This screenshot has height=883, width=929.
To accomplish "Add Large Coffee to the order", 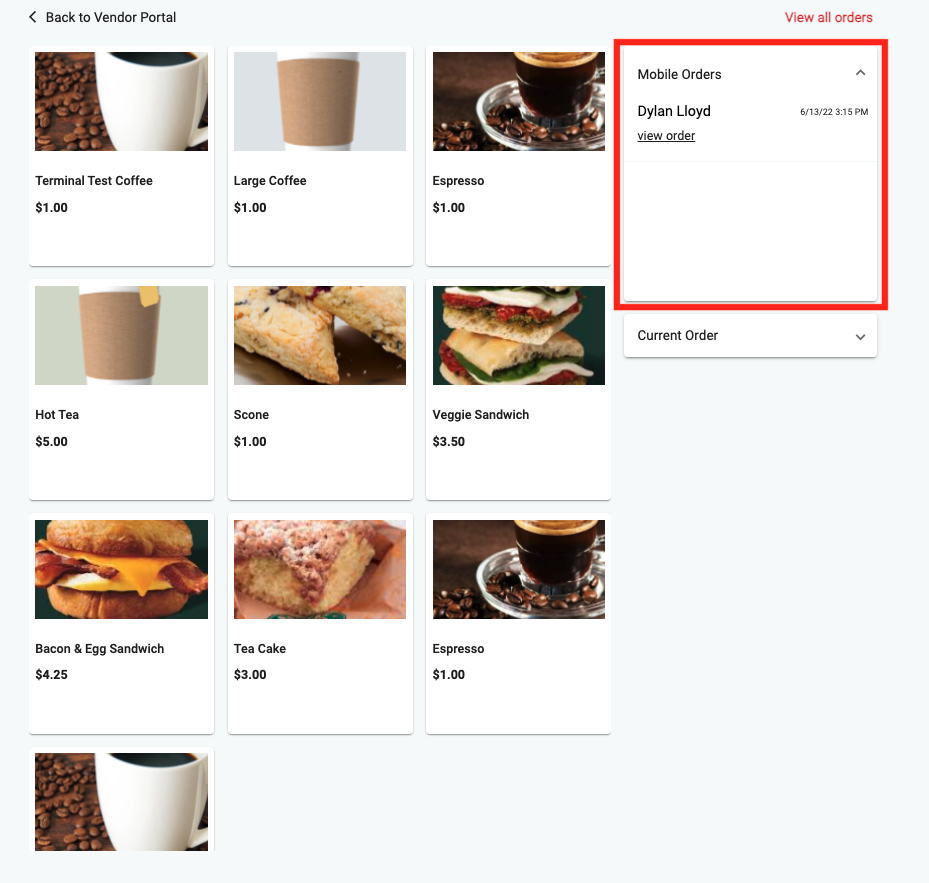I will coord(320,156).
